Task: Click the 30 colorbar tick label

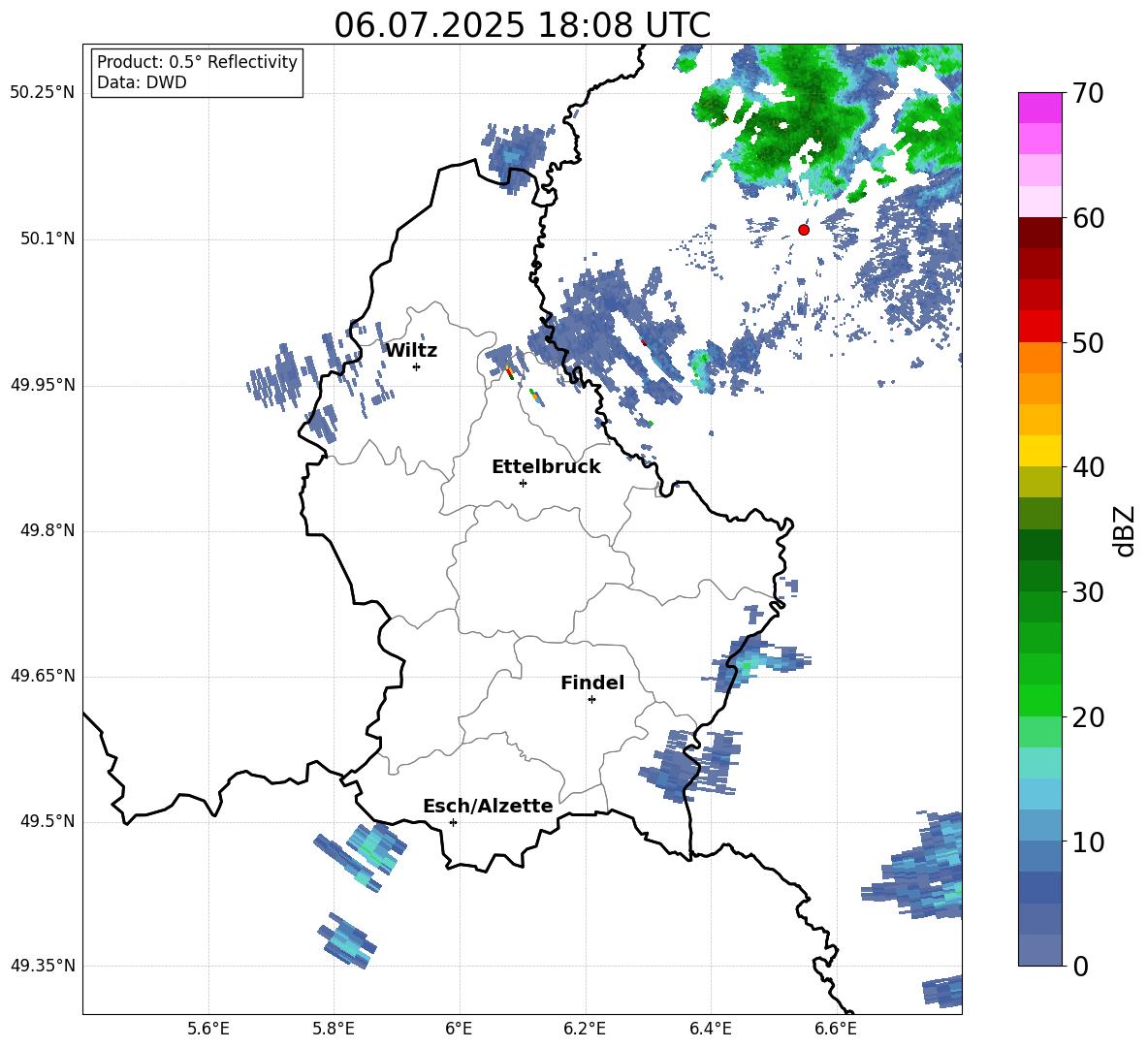Action: (1088, 592)
